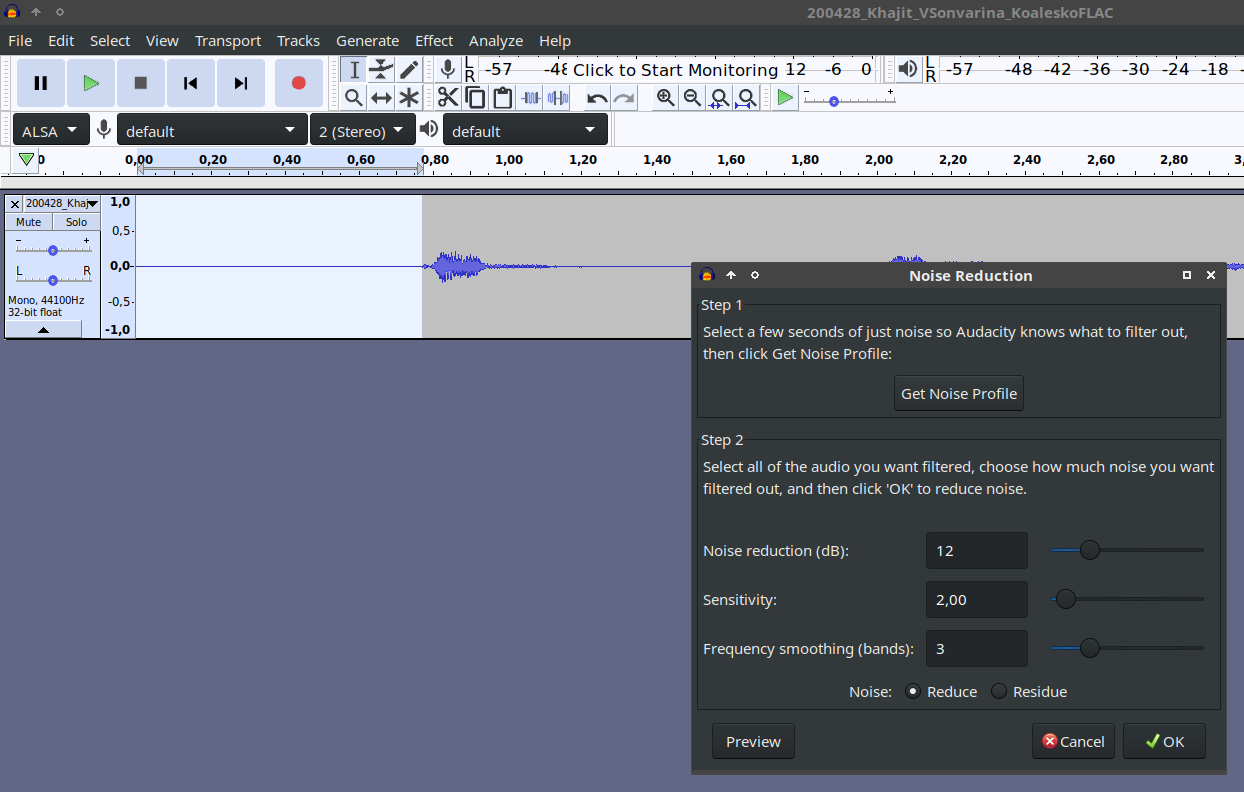The width and height of the screenshot is (1244, 792).
Task: Select the Draw pencil tool
Action: pos(409,70)
